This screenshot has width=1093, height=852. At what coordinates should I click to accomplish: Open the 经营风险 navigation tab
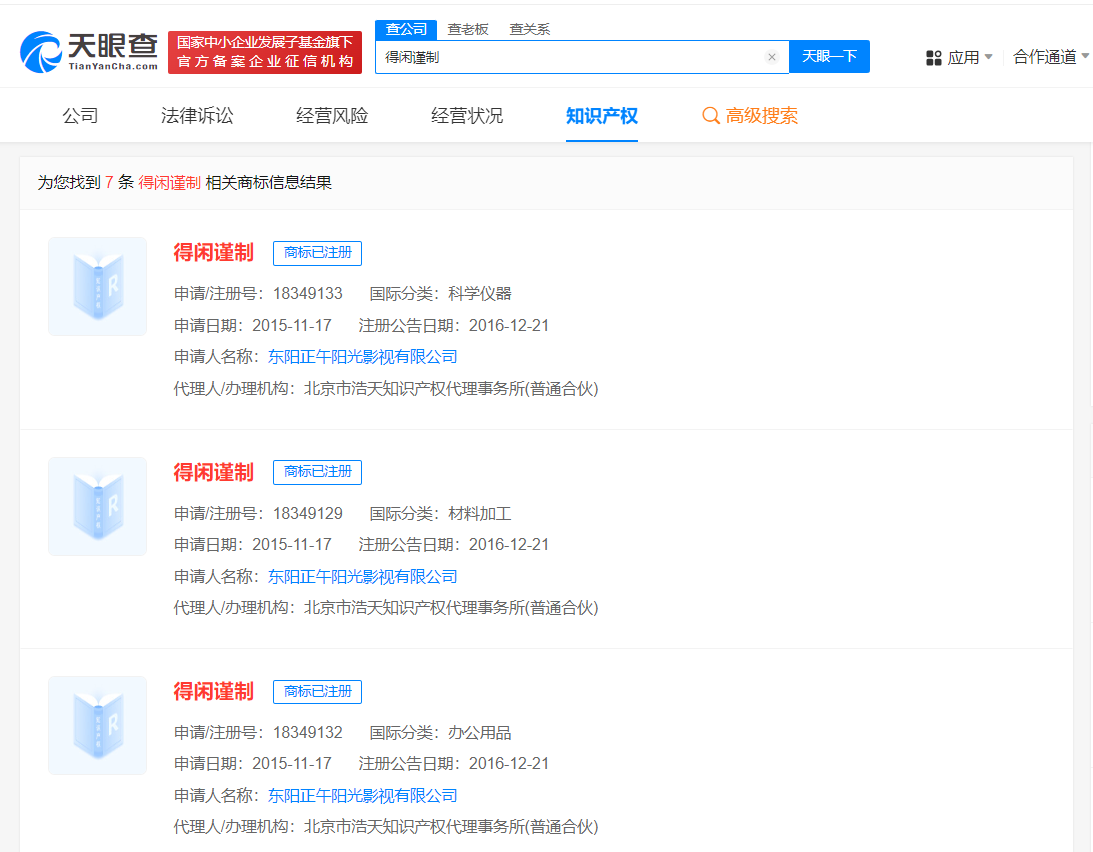point(331,115)
